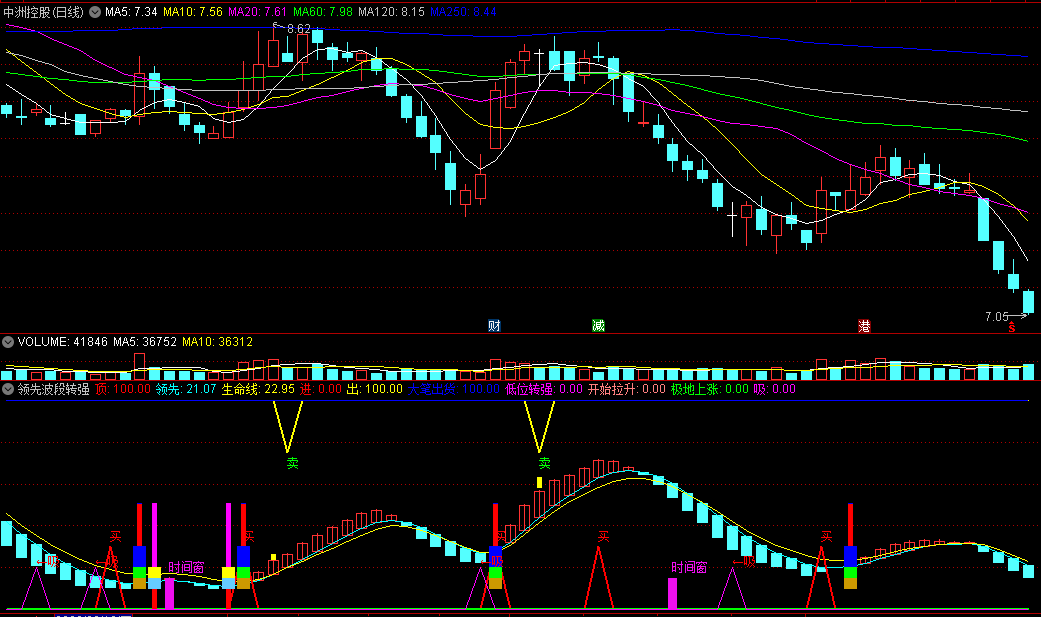The image size is (1041, 617).
Task: Click the 领先波段转强 indicator name
Action: click(x=53, y=389)
